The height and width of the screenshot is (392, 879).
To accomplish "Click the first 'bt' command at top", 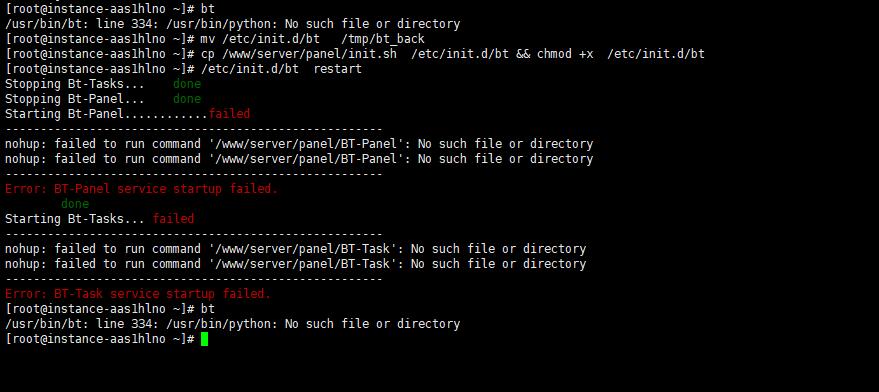I will click(208, 9).
